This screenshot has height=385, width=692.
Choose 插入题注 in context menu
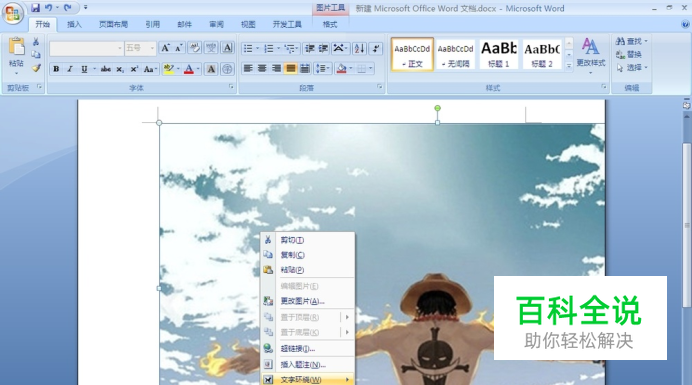tap(308, 365)
